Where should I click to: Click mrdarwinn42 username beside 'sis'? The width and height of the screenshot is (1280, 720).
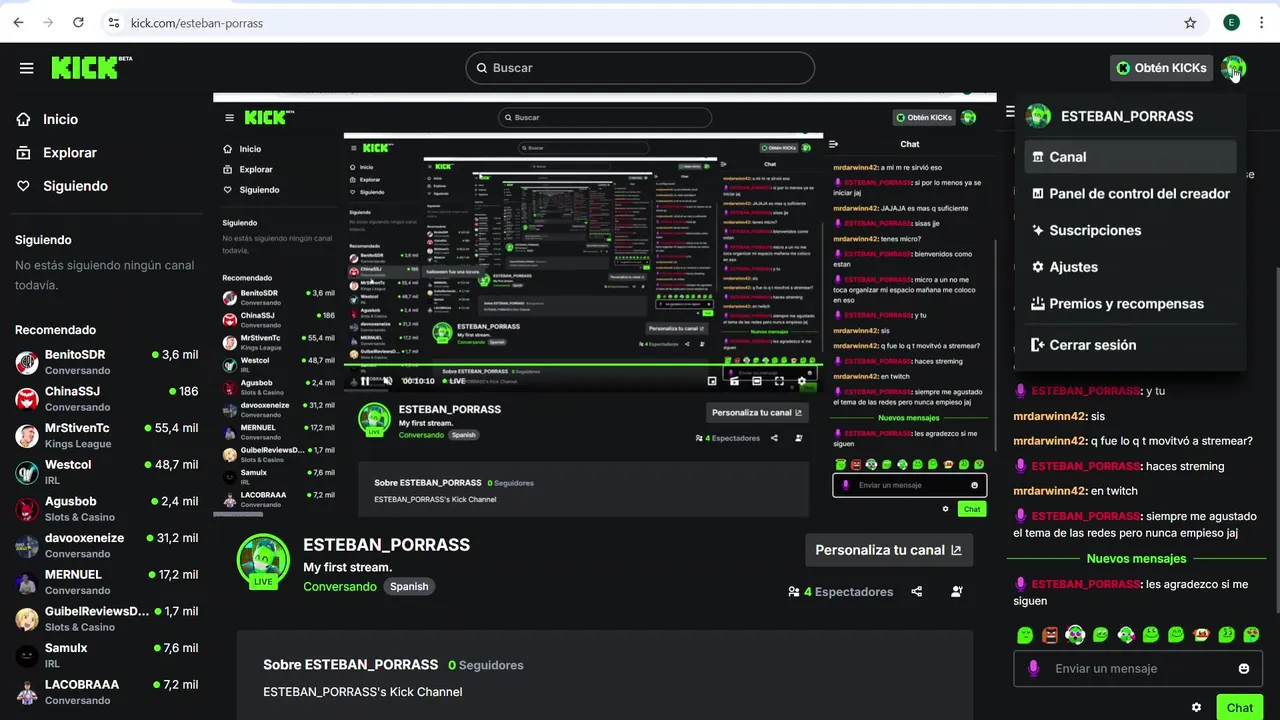click(x=1049, y=416)
